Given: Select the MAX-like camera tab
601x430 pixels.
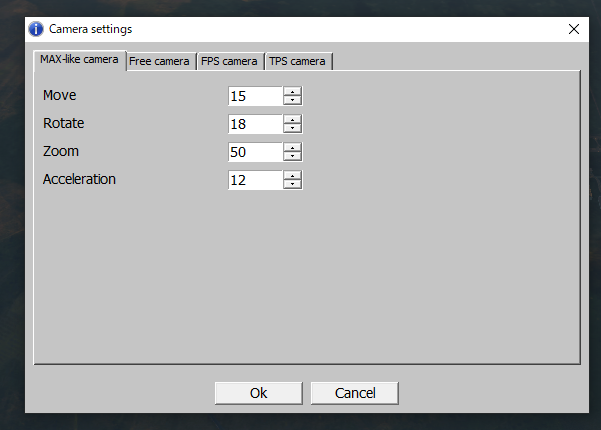Looking at the screenshot, I should point(80,60).
